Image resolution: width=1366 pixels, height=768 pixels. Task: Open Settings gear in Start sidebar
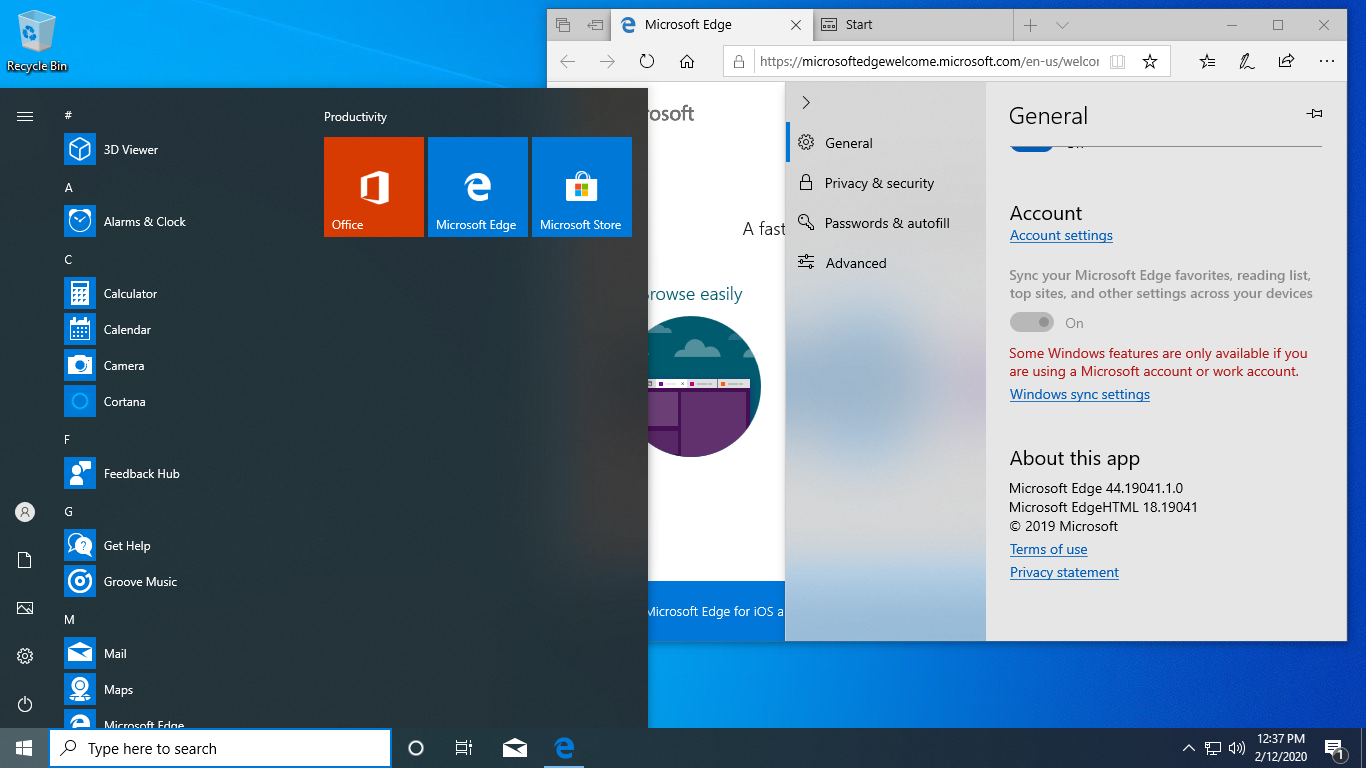(25, 656)
